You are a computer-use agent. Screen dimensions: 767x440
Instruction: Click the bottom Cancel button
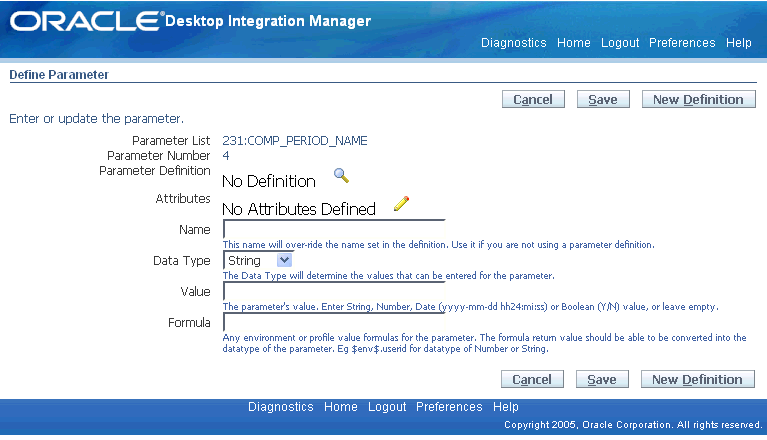532,379
